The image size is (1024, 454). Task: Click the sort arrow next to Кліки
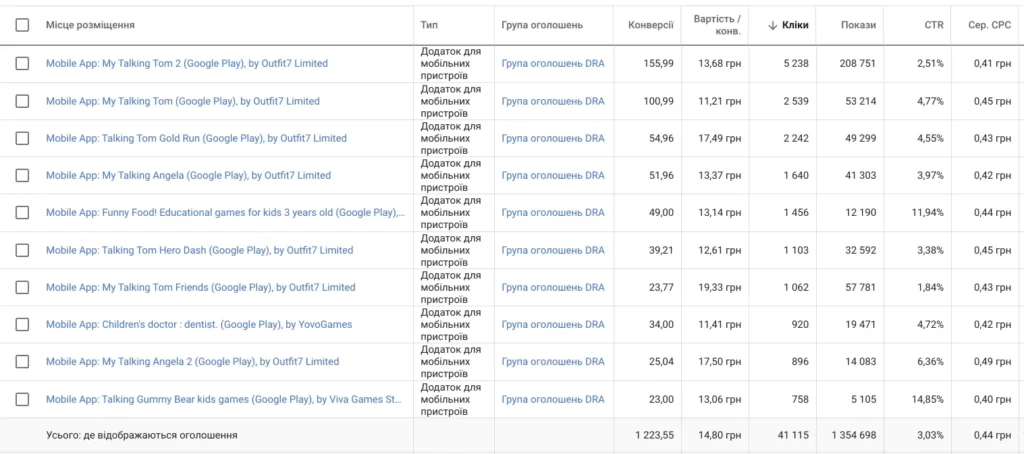point(773,25)
